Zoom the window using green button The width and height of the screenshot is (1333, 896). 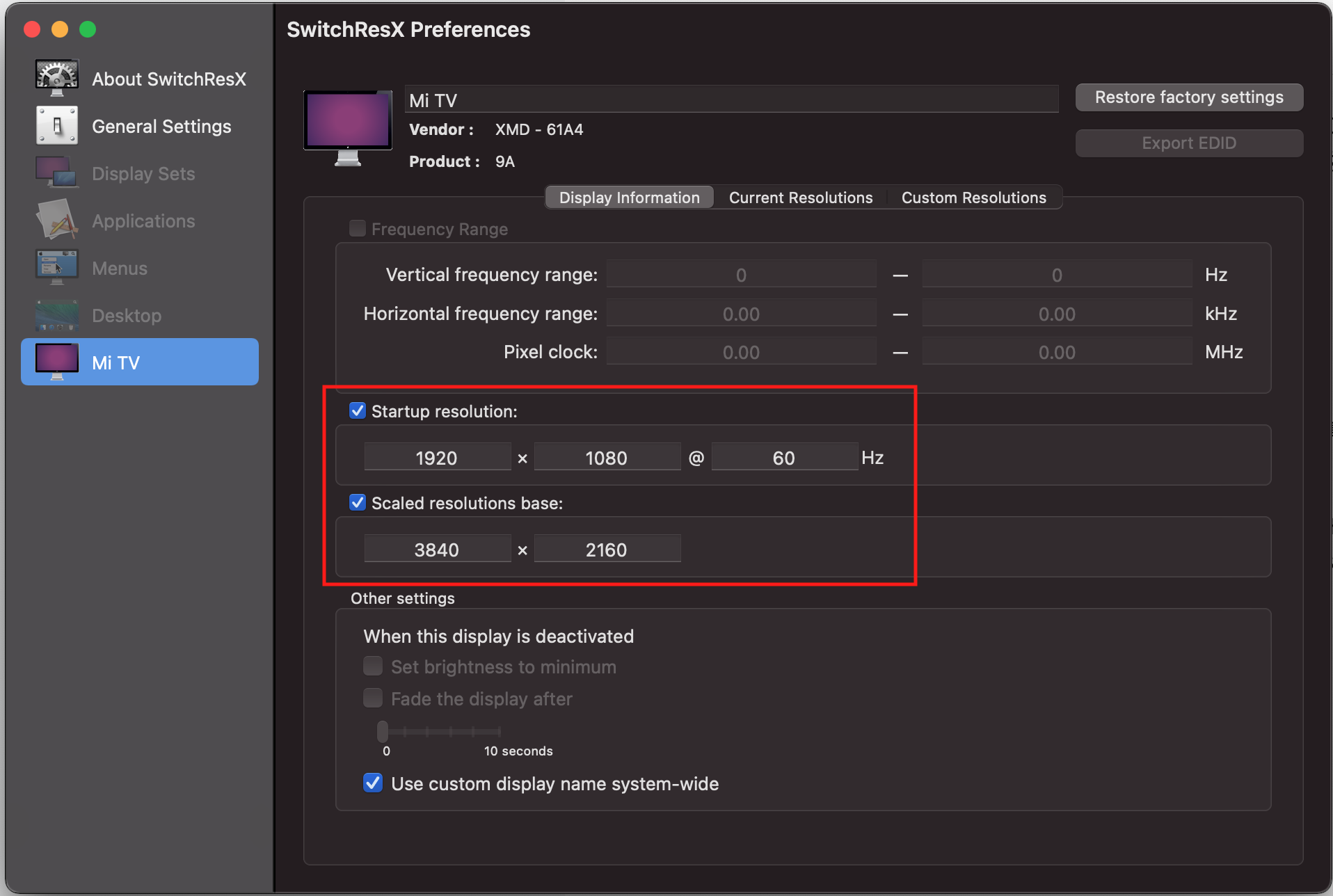[88, 29]
